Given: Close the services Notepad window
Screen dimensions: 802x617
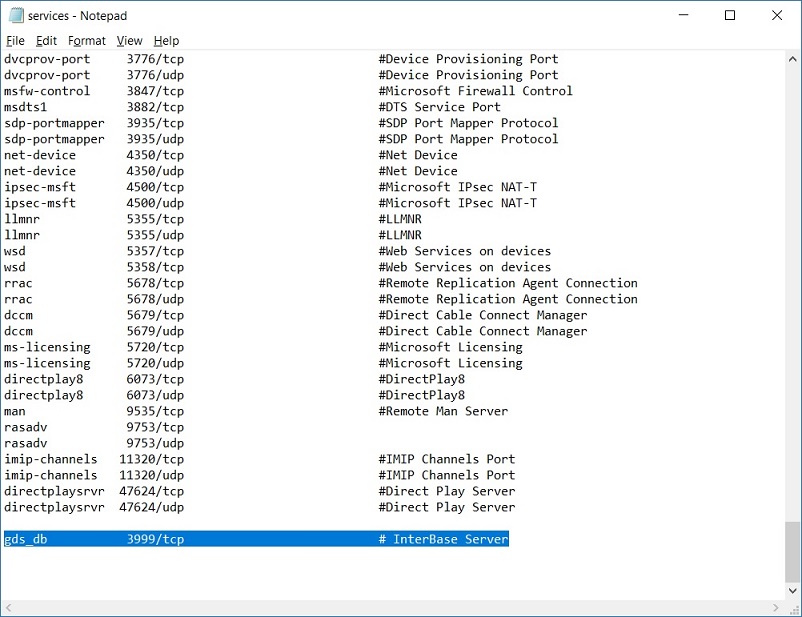Looking at the screenshot, I should click(777, 16).
